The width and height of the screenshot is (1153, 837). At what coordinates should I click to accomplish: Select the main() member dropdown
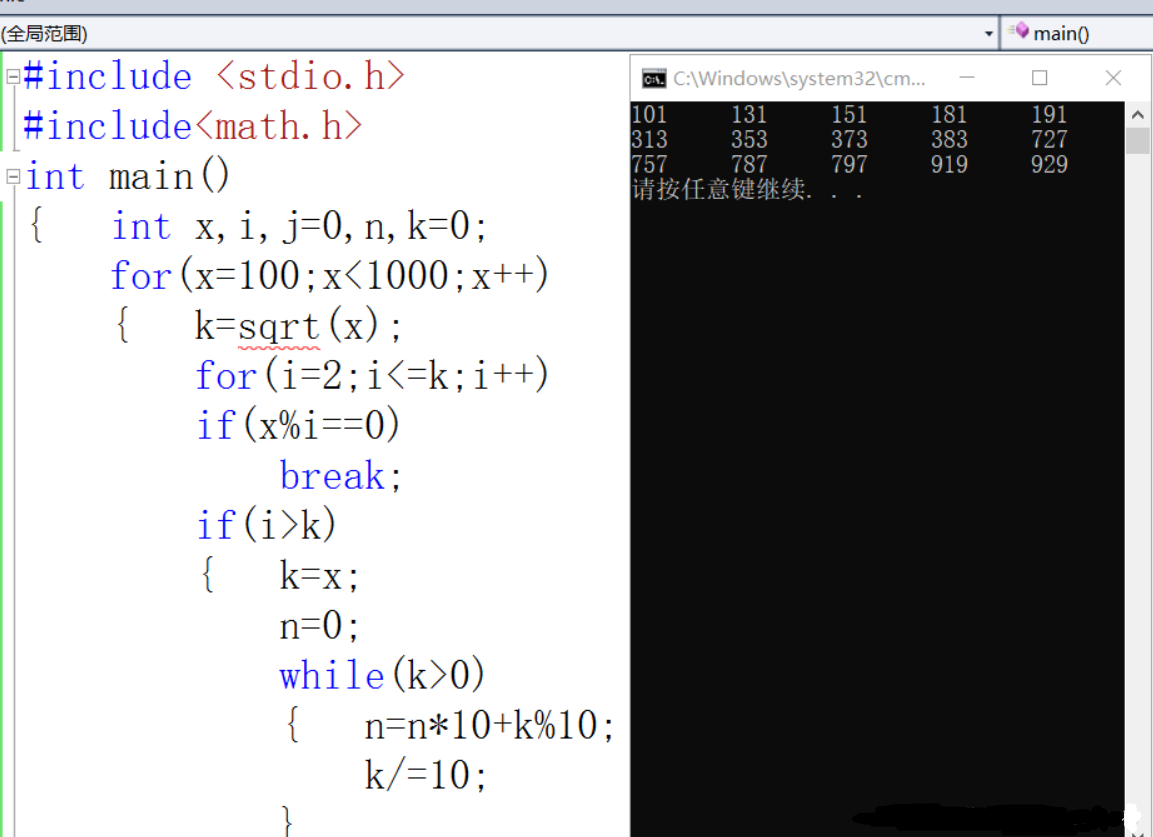tap(1077, 33)
